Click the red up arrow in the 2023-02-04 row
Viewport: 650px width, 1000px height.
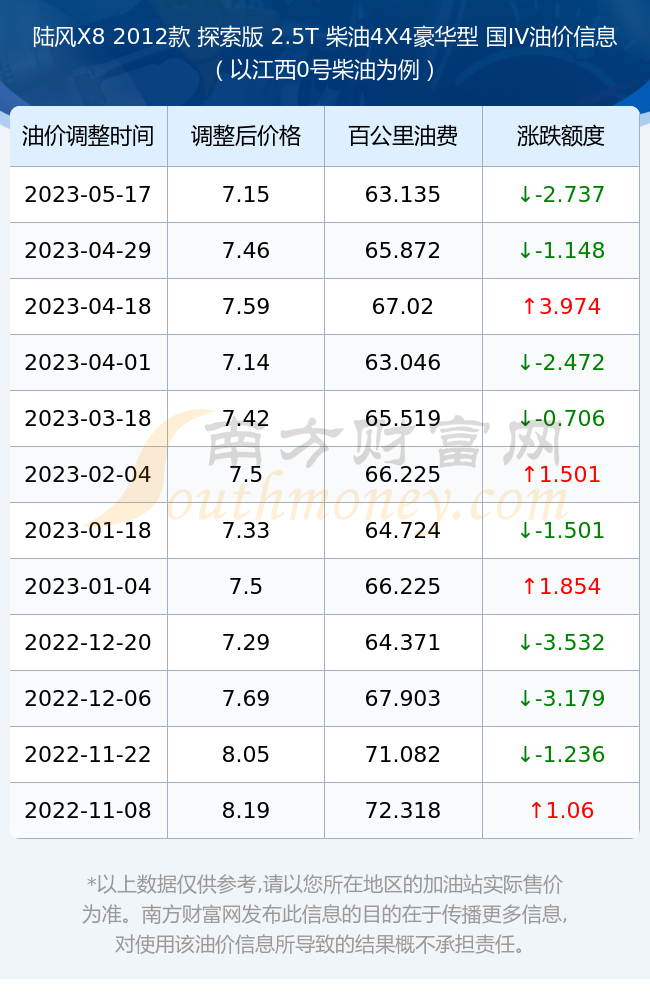tap(529, 474)
